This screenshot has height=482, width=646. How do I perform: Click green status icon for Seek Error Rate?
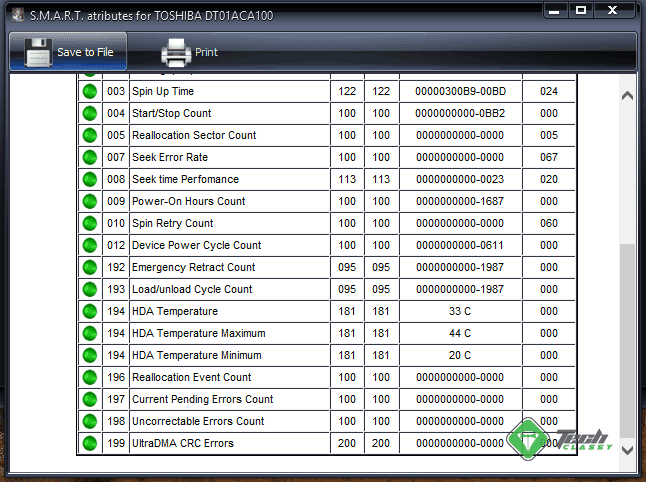pos(90,157)
